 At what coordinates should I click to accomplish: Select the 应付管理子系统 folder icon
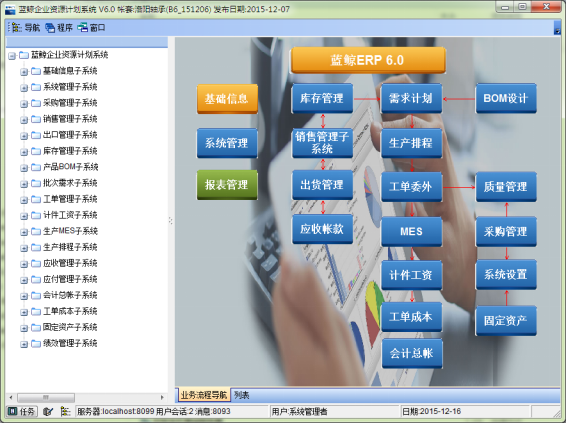(36, 279)
